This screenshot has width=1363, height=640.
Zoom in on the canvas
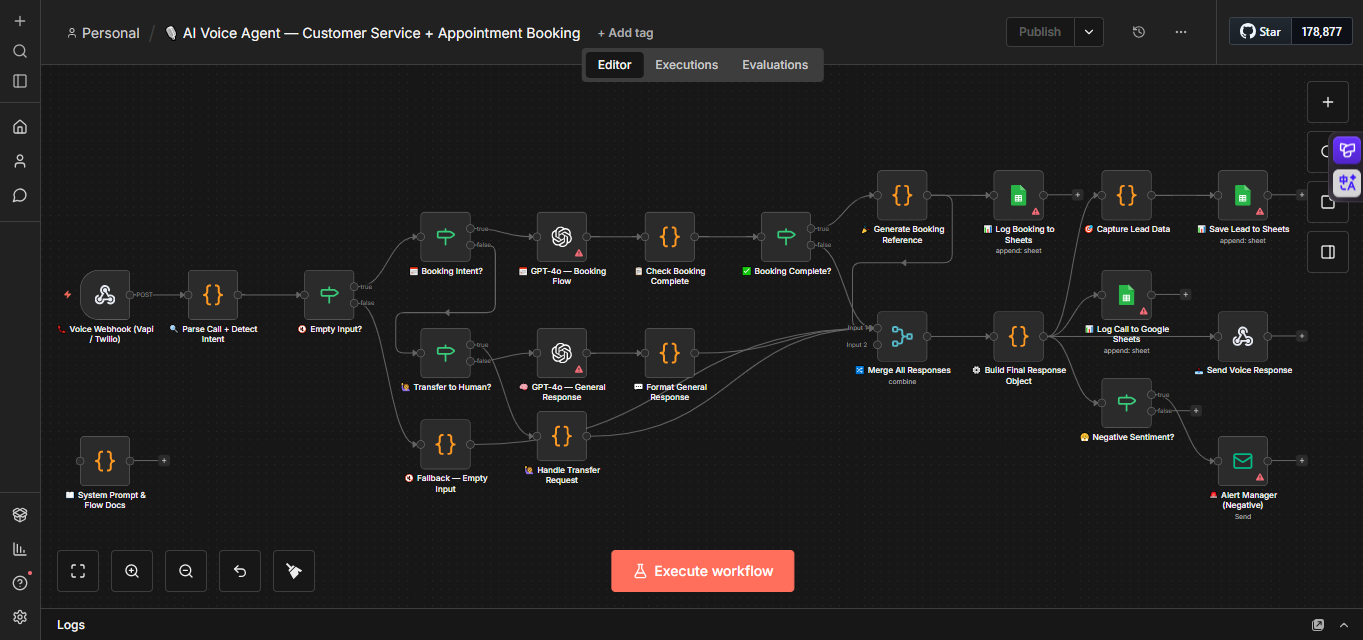132,571
